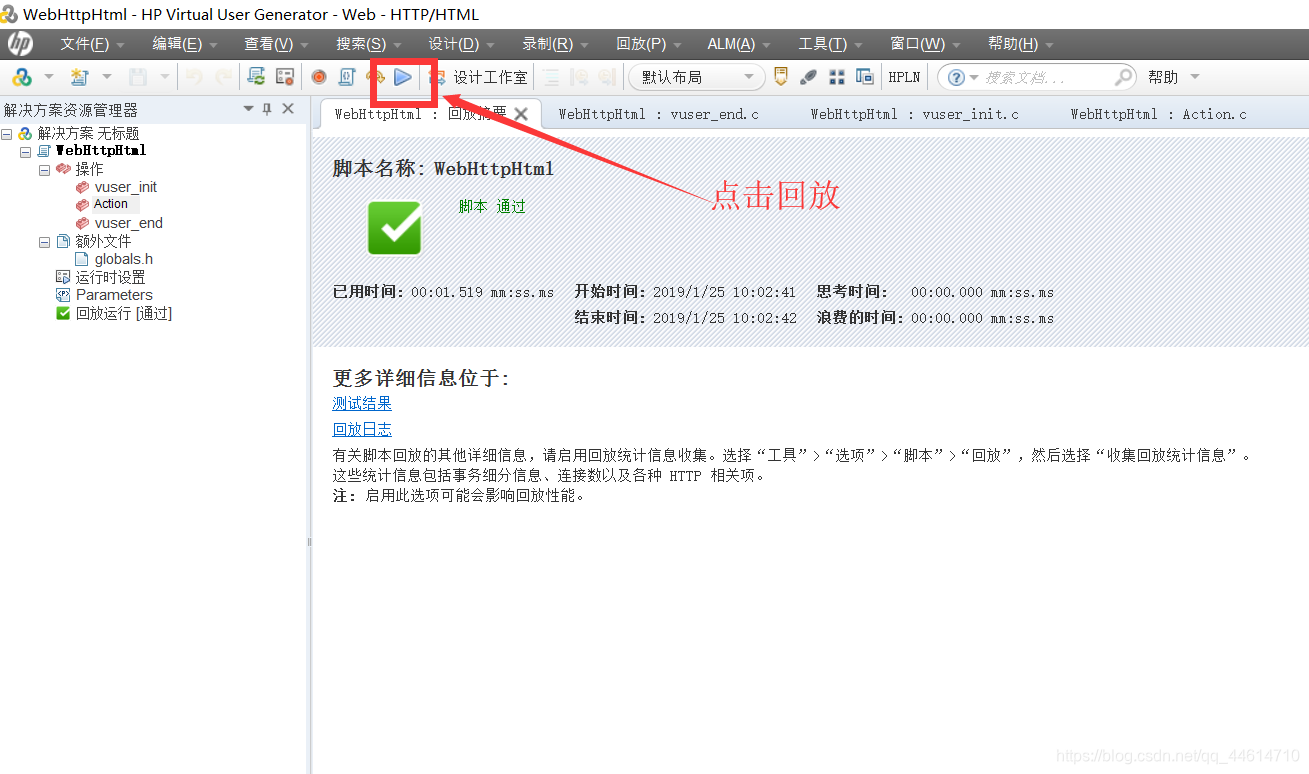Image resolution: width=1309 pixels, height=774 pixels.
Task: Click the Redo toolbar icon
Action: pos(223,77)
